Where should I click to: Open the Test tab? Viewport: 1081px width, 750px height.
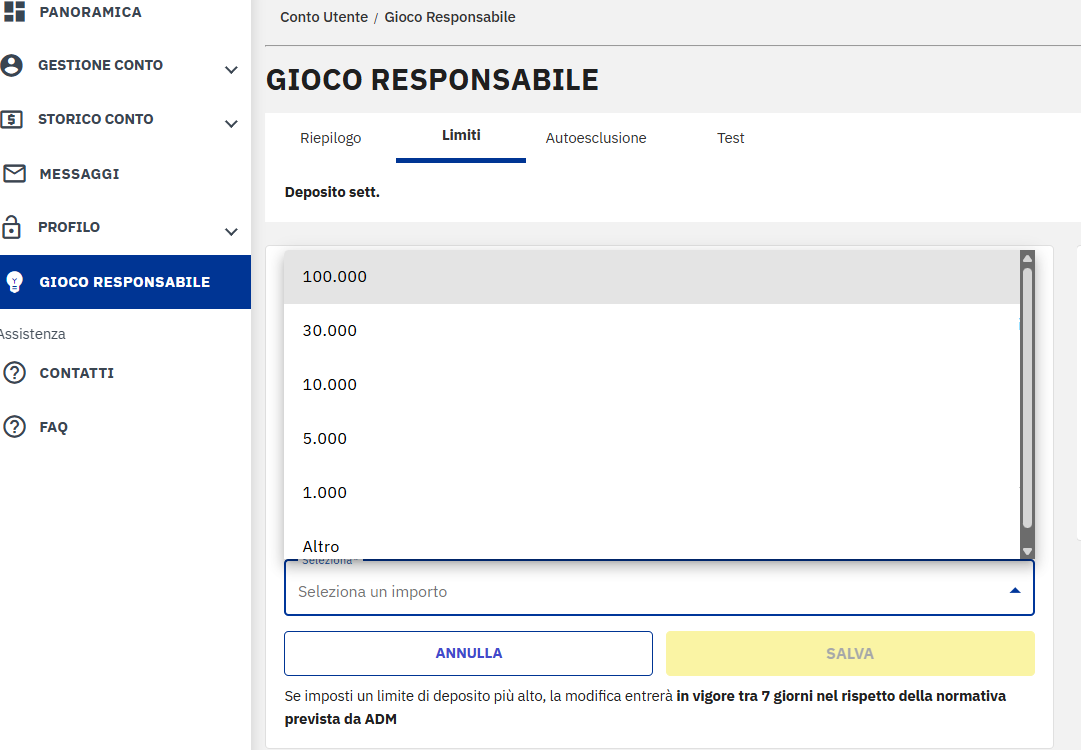[x=730, y=138]
